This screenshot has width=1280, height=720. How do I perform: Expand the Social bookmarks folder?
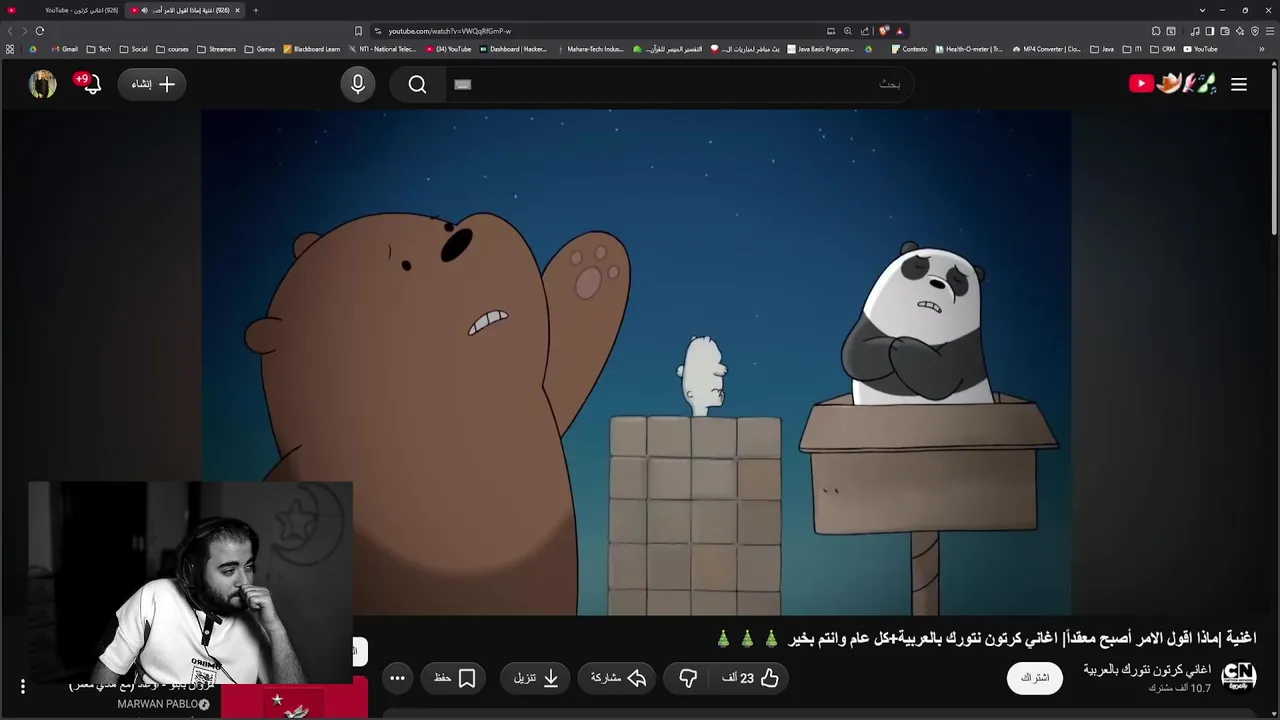tap(134, 49)
